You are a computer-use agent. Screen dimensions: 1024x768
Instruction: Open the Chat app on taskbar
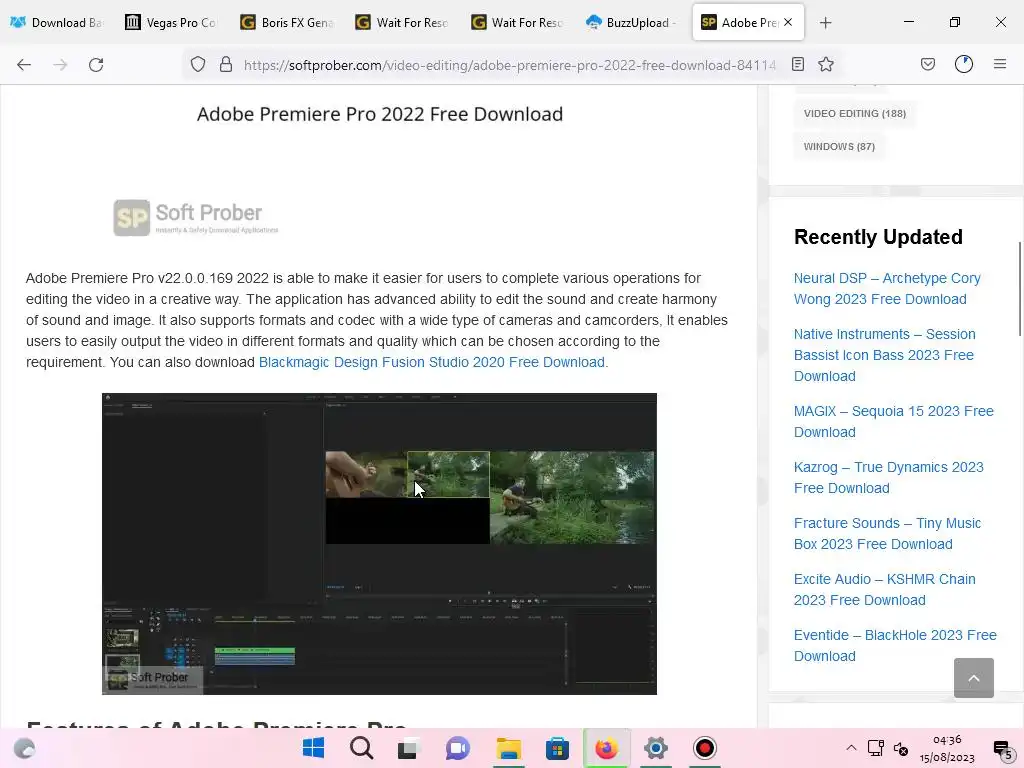click(x=458, y=748)
